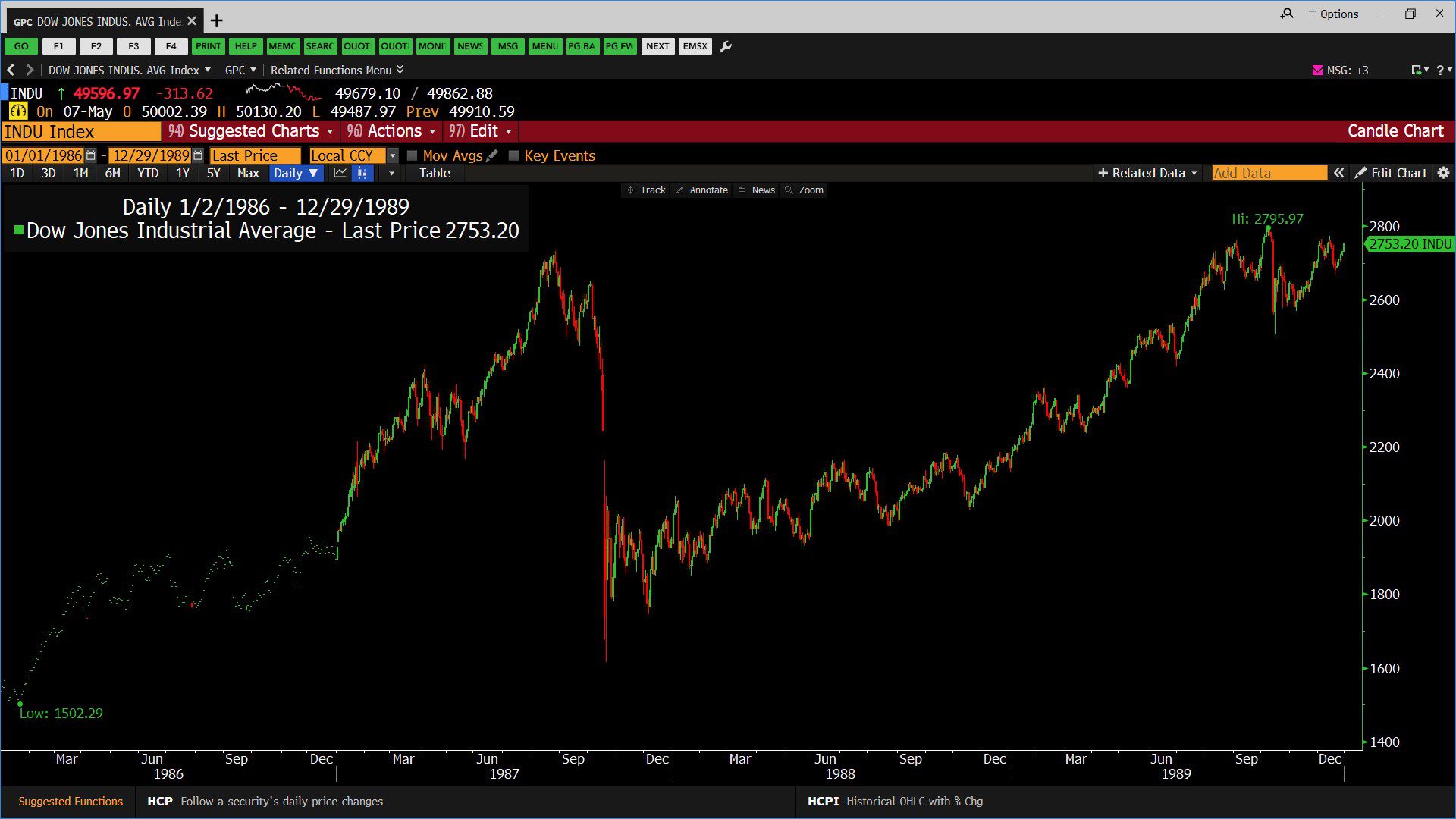1456x819 pixels.
Task: Click the wrench settings icon in function-key bar
Action: coord(726,46)
